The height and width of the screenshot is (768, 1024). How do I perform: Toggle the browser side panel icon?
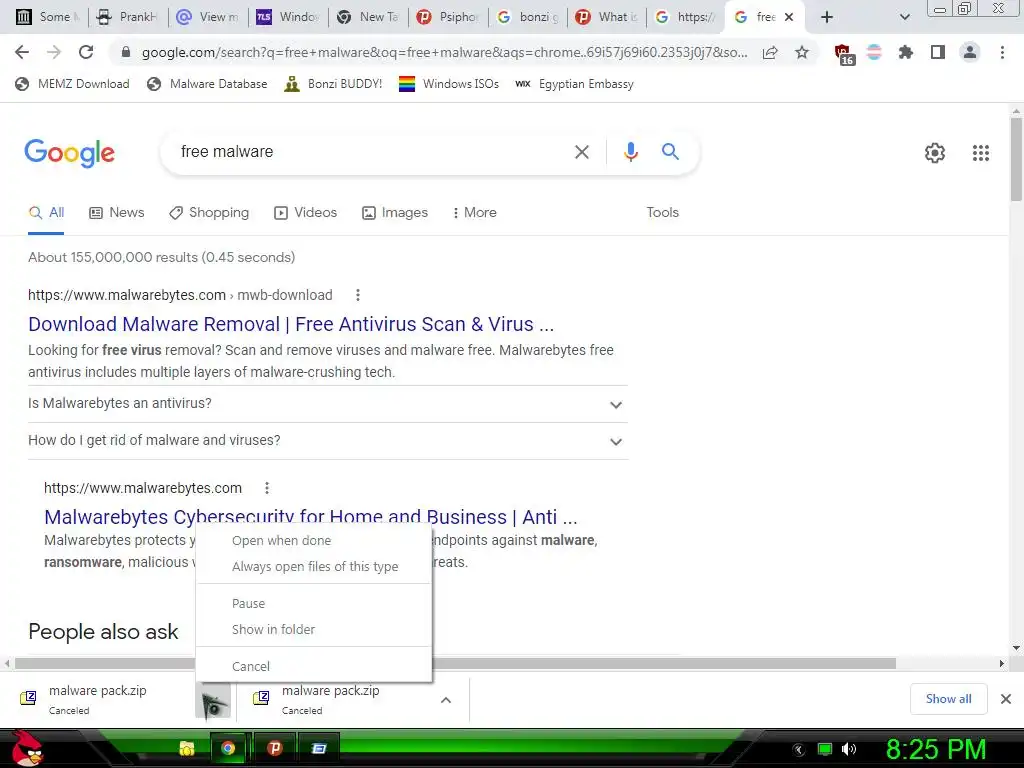[x=938, y=52]
